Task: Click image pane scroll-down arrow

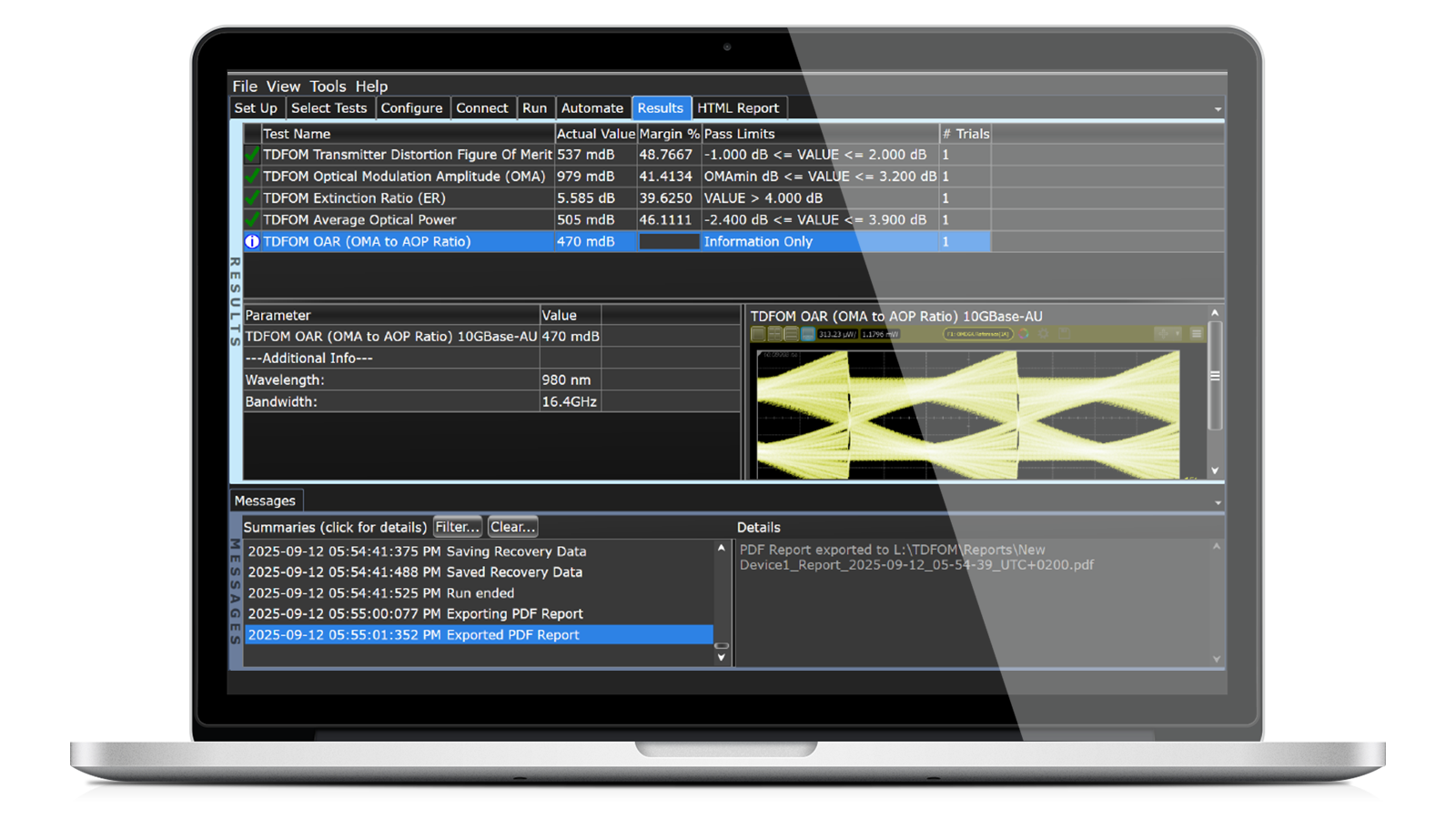Action: pos(1215,471)
